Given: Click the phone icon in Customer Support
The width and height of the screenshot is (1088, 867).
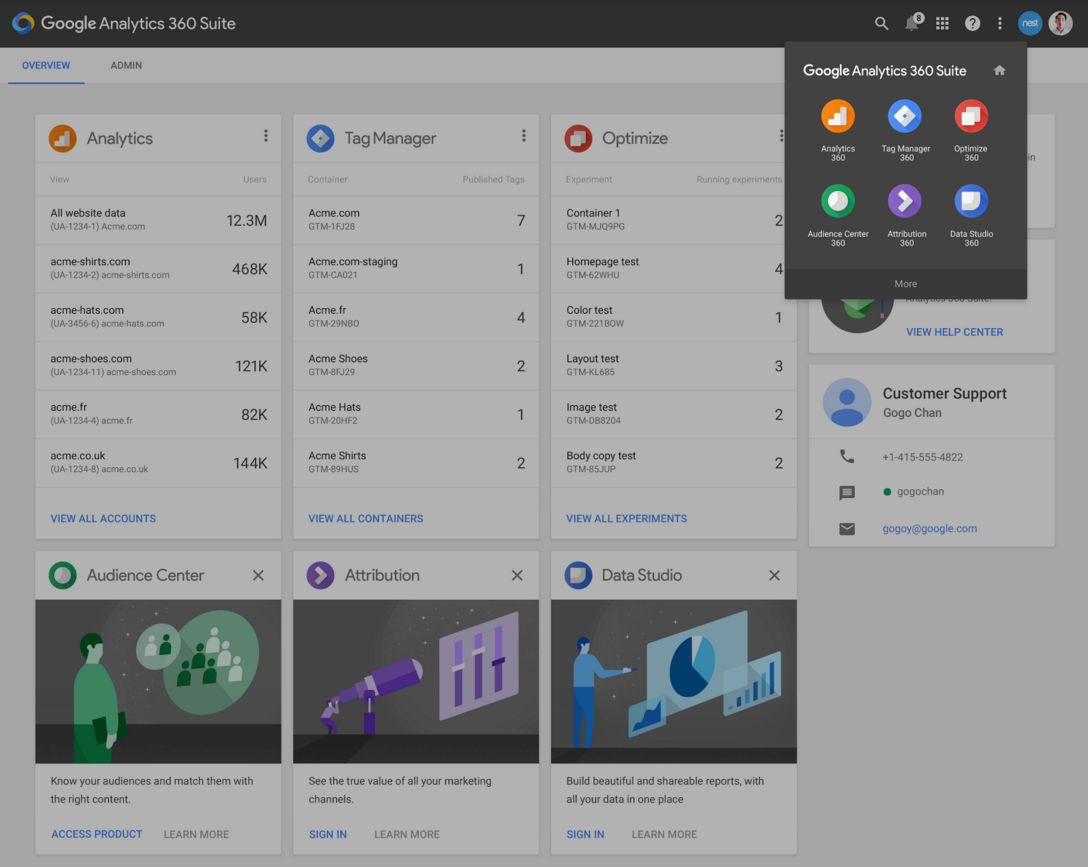Looking at the screenshot, I should coord(847,456).
